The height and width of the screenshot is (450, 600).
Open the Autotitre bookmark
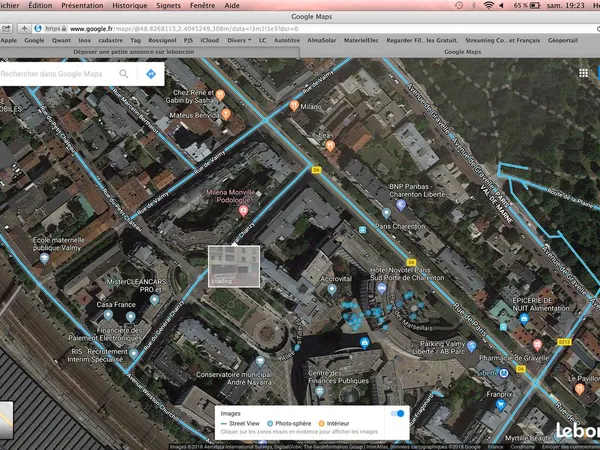287,40
